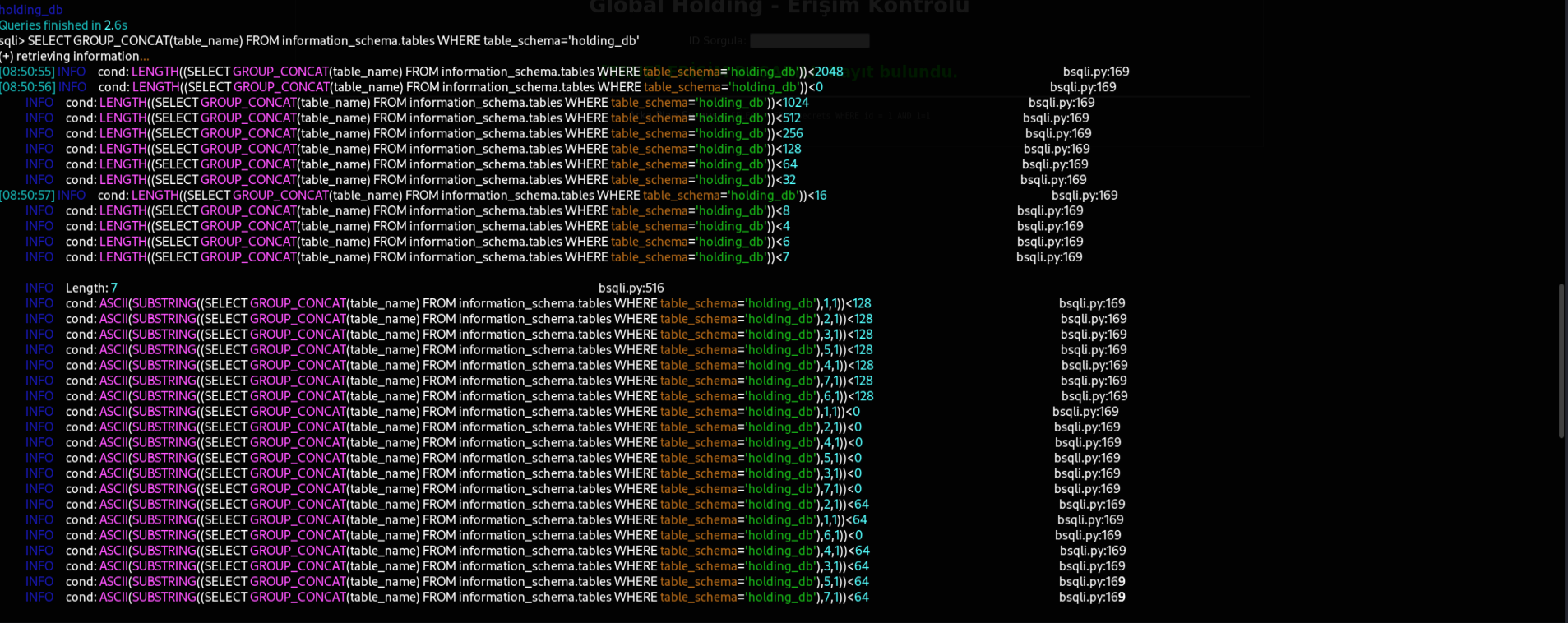Screen dimensions: 1568x623
Task: Click the ASCII SUBSTRING line with ,5,1))<128
Action: (x=469, y=350)
